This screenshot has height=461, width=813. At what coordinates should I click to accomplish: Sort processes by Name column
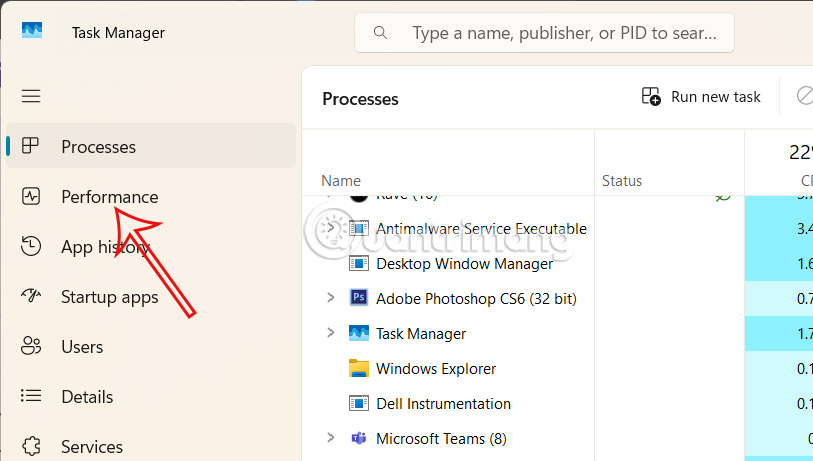point(341,181)
